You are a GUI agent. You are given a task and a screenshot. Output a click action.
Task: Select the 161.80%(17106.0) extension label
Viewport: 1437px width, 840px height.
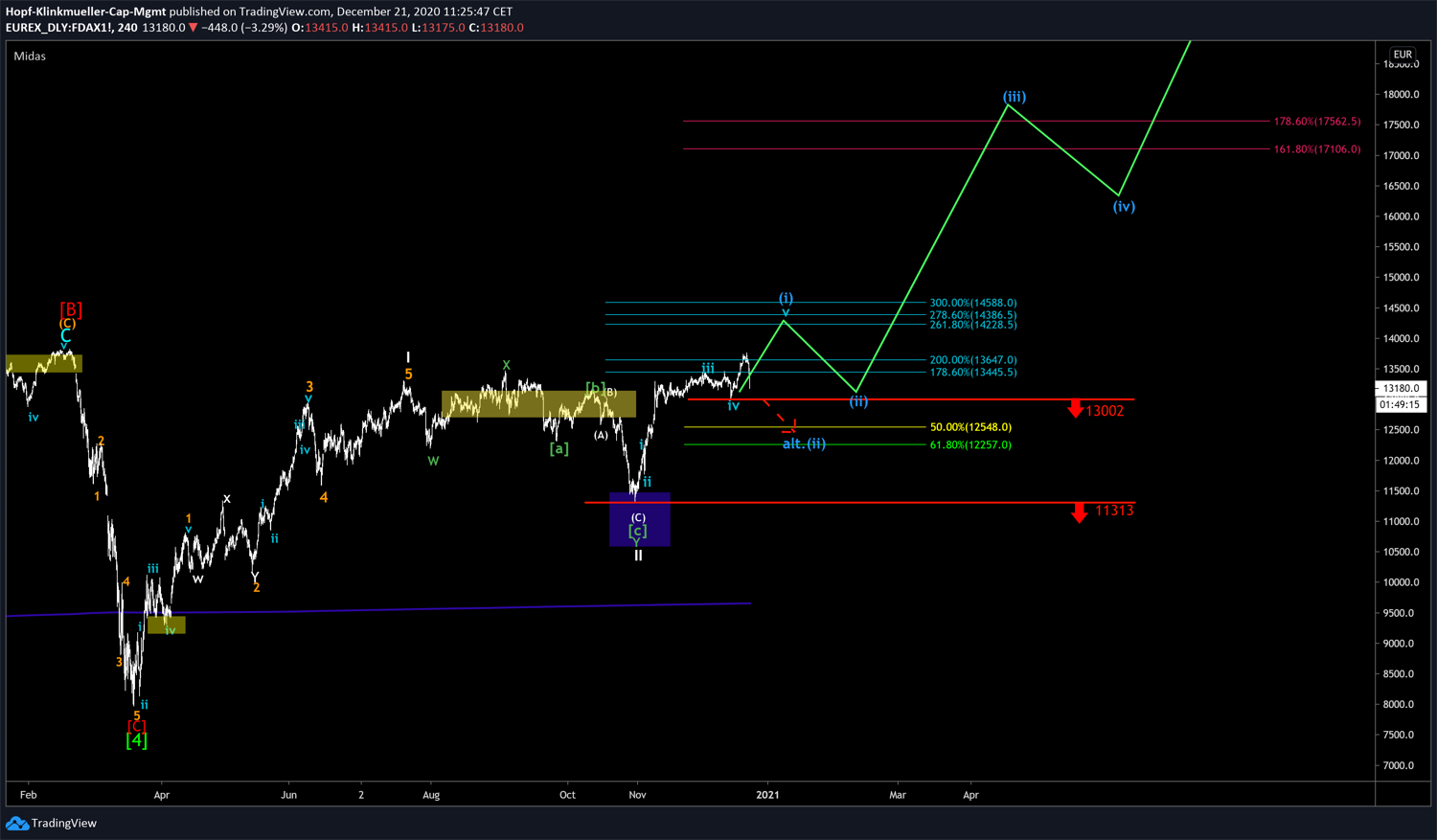[1317, 149]
